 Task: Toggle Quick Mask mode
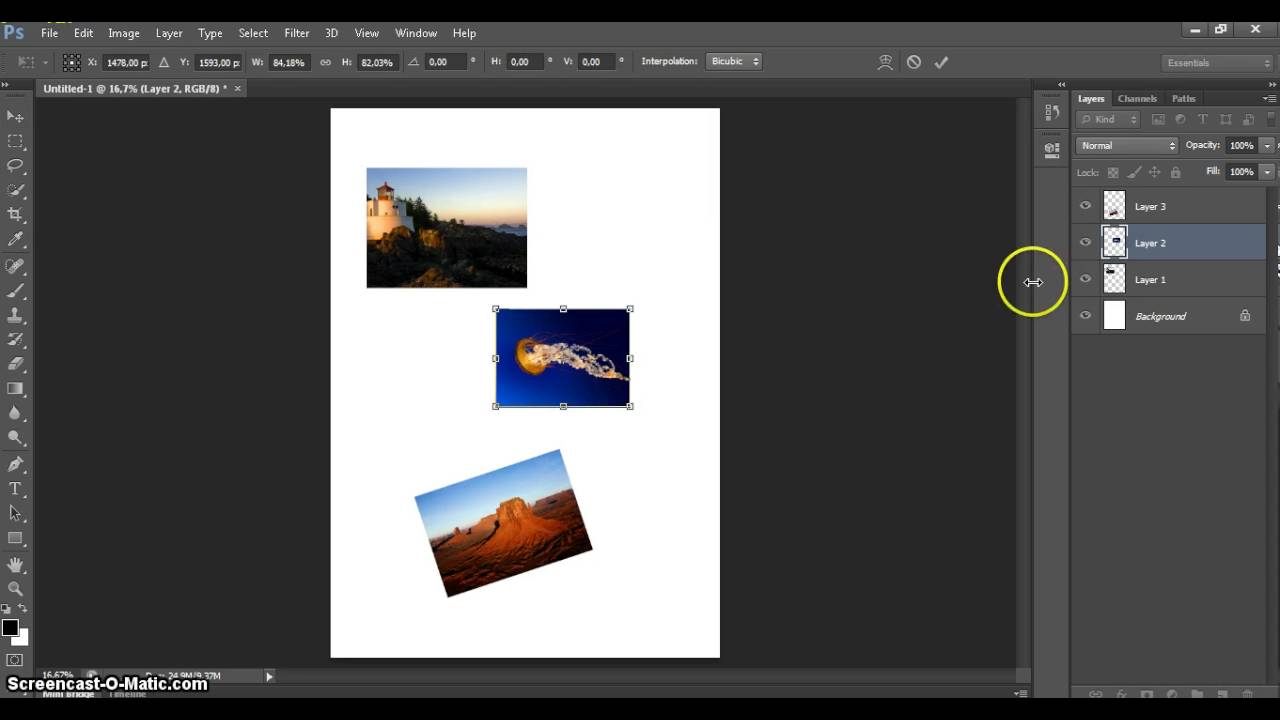point(15,660)
